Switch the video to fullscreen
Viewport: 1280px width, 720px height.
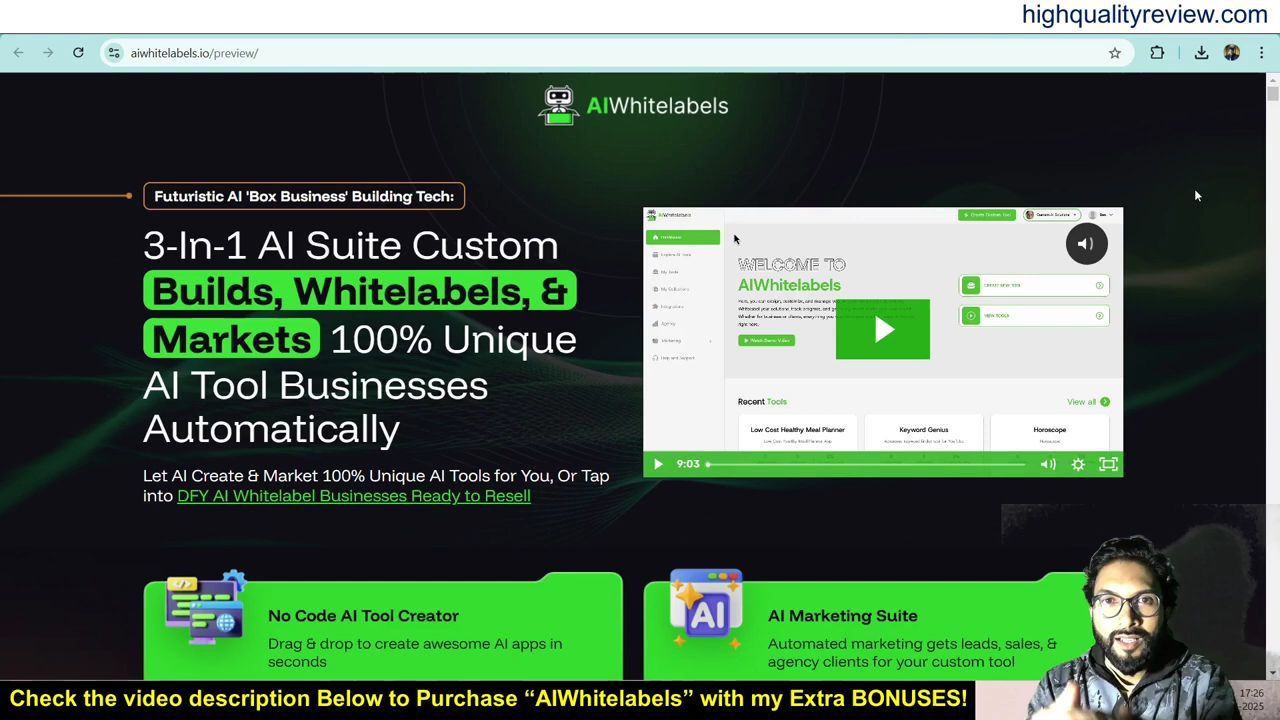click(1108, 464)
